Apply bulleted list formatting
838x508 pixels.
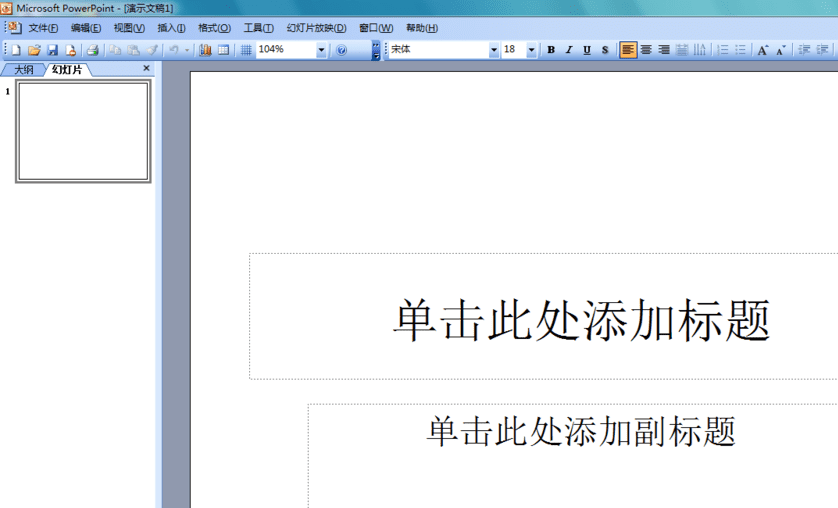pyautogui.click(x=740, y=50)
